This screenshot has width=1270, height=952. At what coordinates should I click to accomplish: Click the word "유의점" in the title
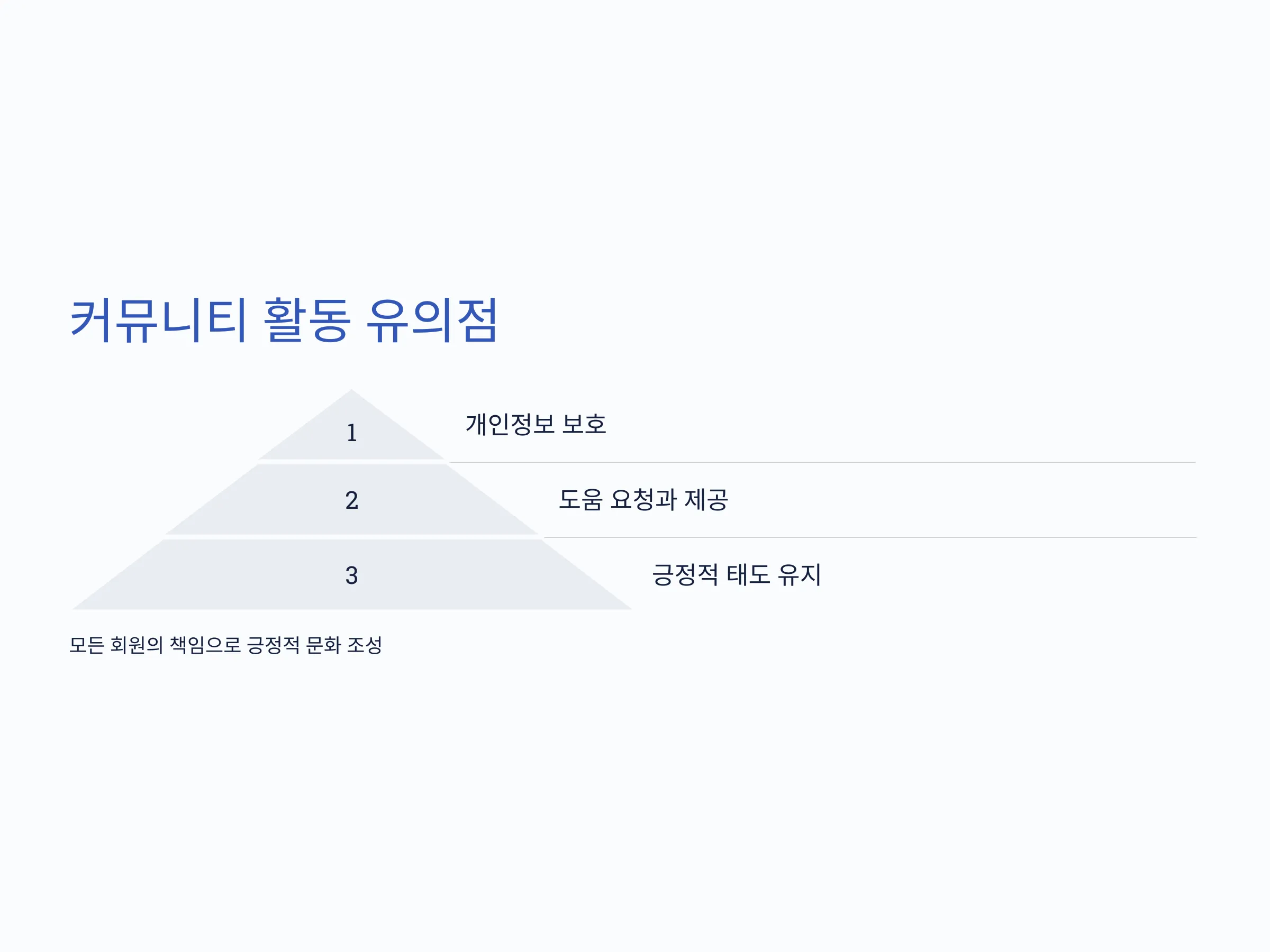tap(431, 320)
